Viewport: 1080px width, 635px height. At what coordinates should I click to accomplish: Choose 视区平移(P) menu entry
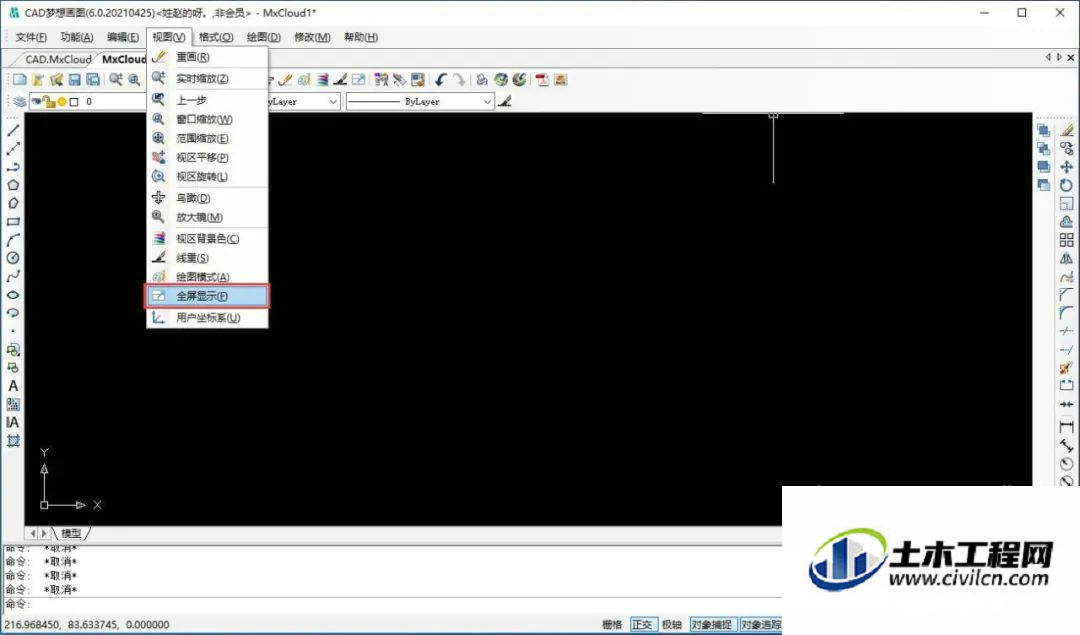[207, 158]
